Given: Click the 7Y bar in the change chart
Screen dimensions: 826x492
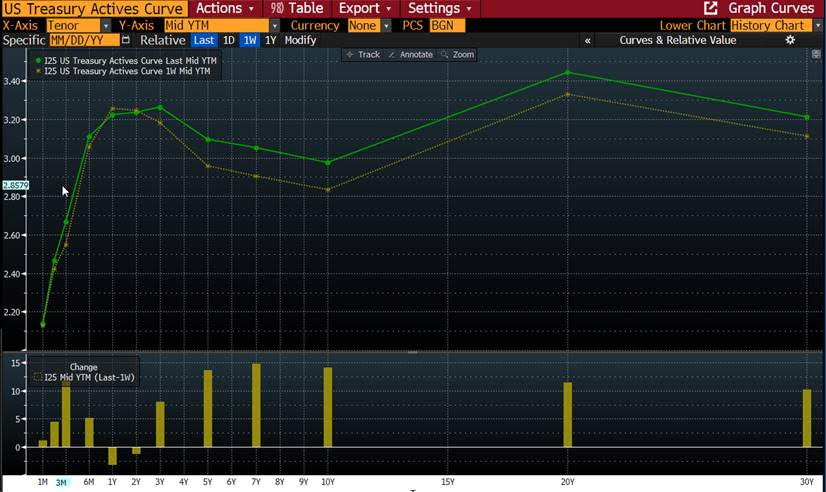Looking at the screenshot, I should 256,405.
